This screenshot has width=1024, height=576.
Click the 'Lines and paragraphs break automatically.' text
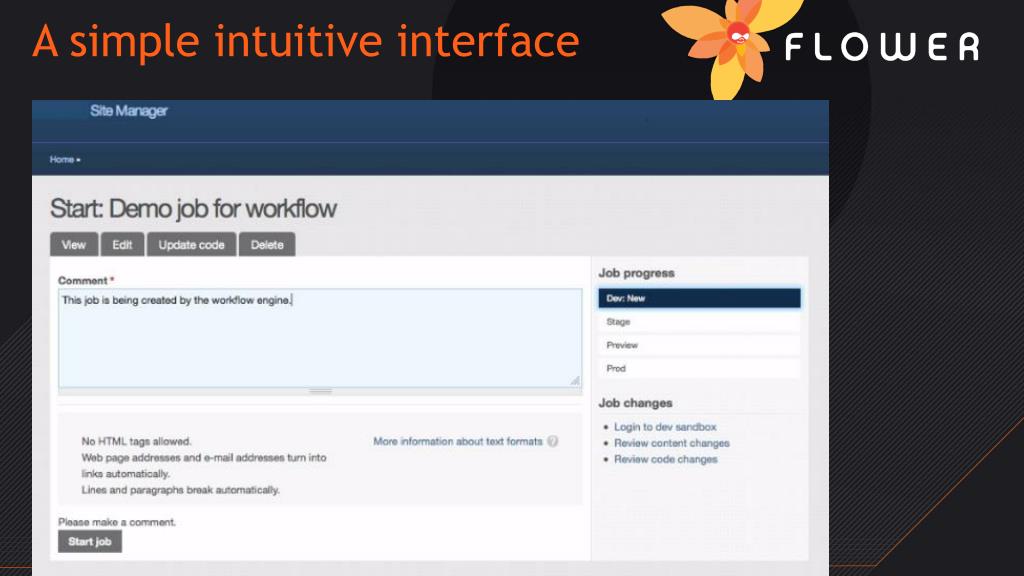click(180, 490)
